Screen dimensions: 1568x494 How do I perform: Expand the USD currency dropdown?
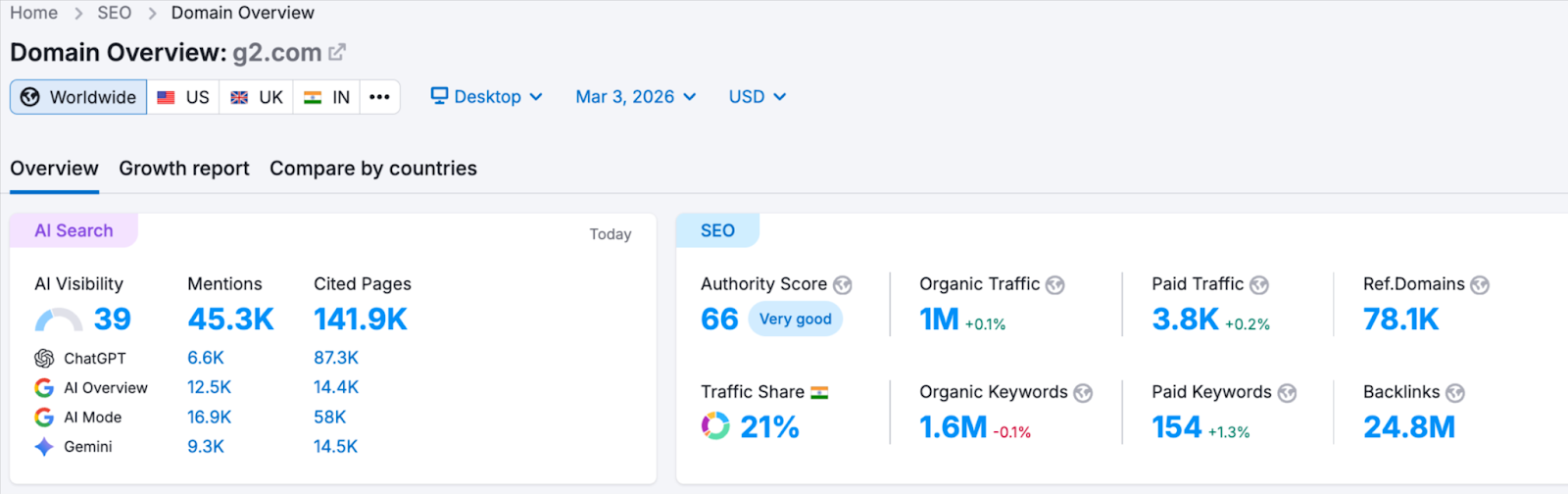coord(757,97)
